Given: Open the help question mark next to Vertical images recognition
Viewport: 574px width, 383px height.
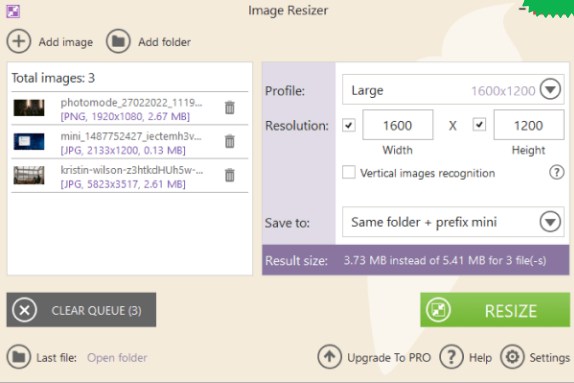Looking at the screenshot, I should click(x=556, y=172).
